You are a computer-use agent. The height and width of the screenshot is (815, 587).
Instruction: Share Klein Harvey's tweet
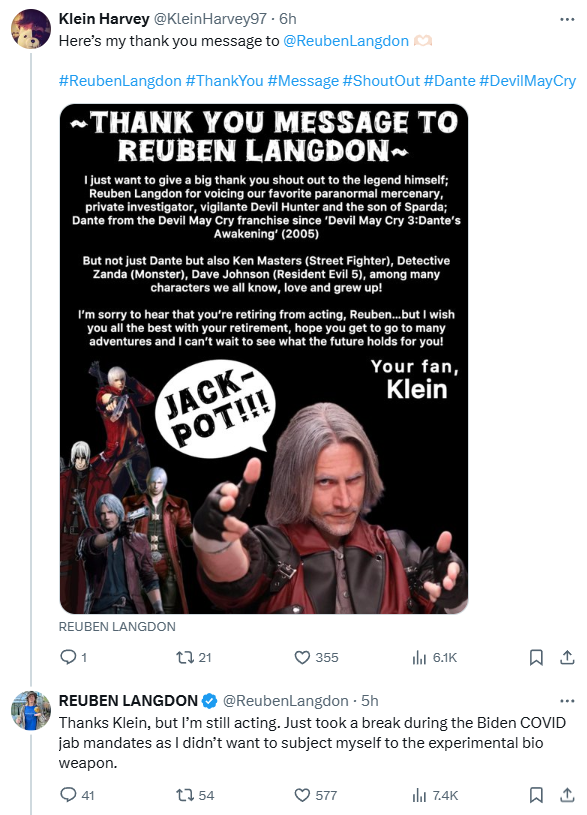point(567,658)
